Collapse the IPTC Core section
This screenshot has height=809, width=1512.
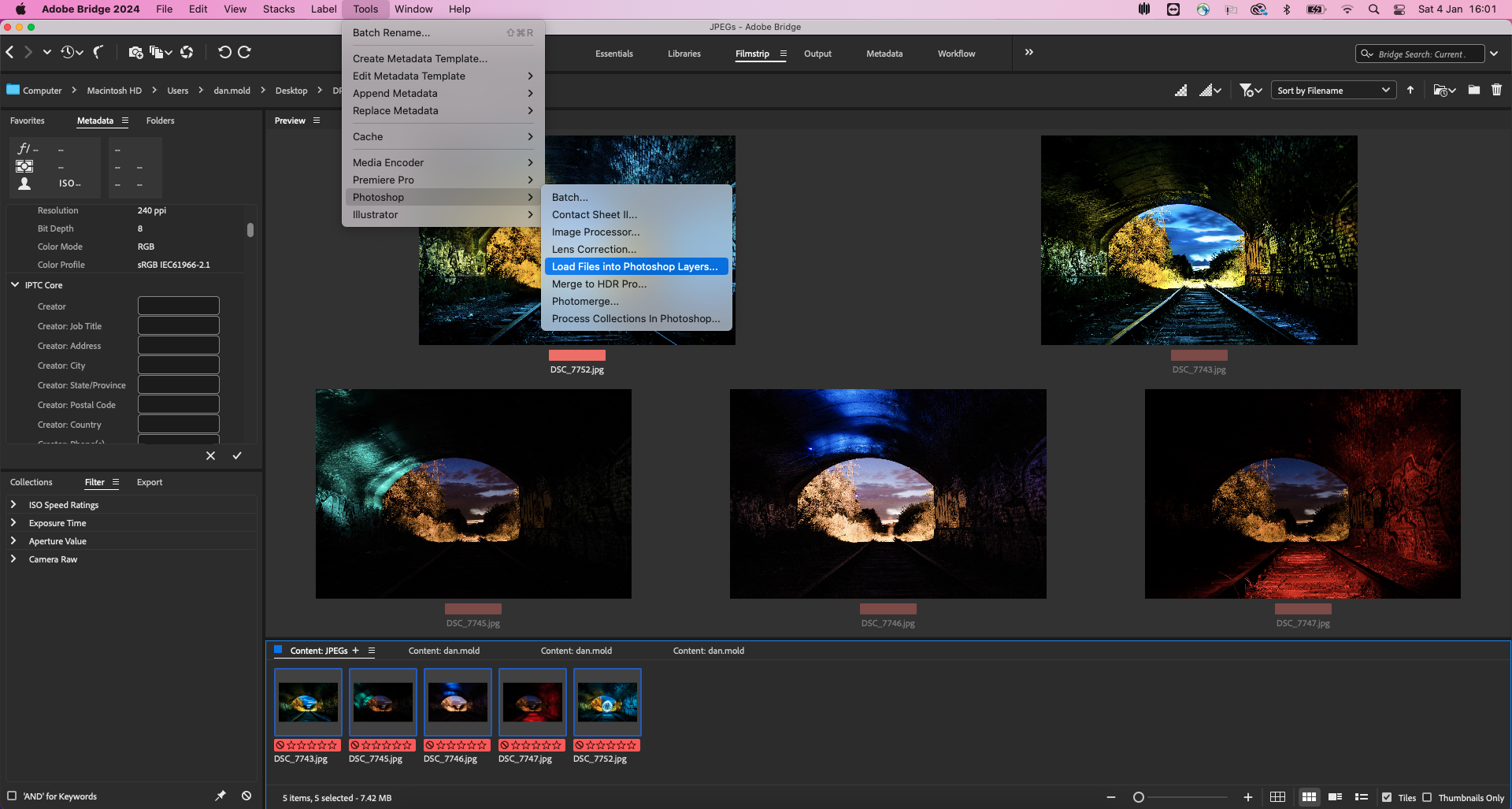[x=14, y=284]
